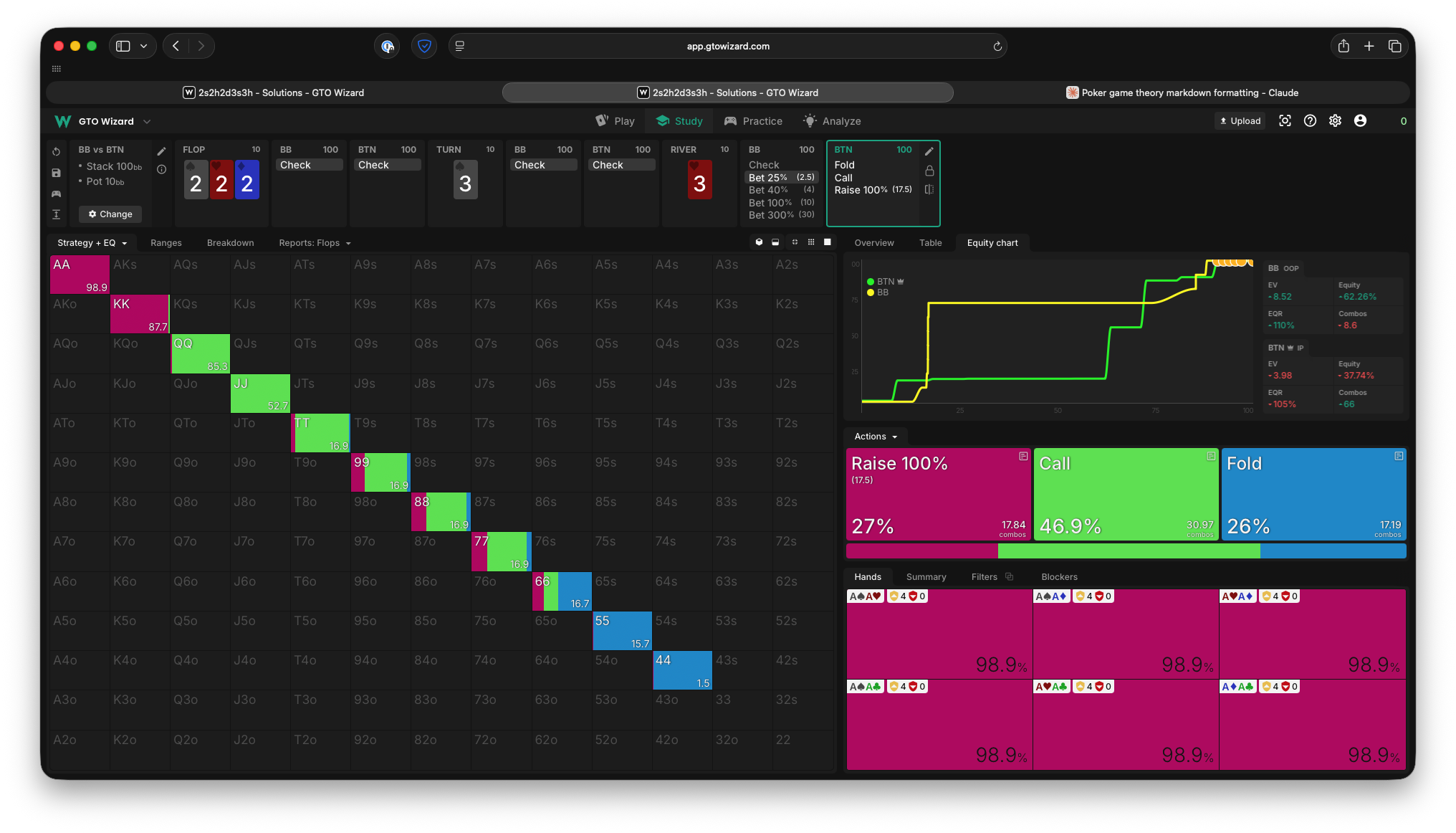The height and width of the screenshot is (833, 1456).
Task: Click pencil icon beside BB vs BTN
Action: 161,151
